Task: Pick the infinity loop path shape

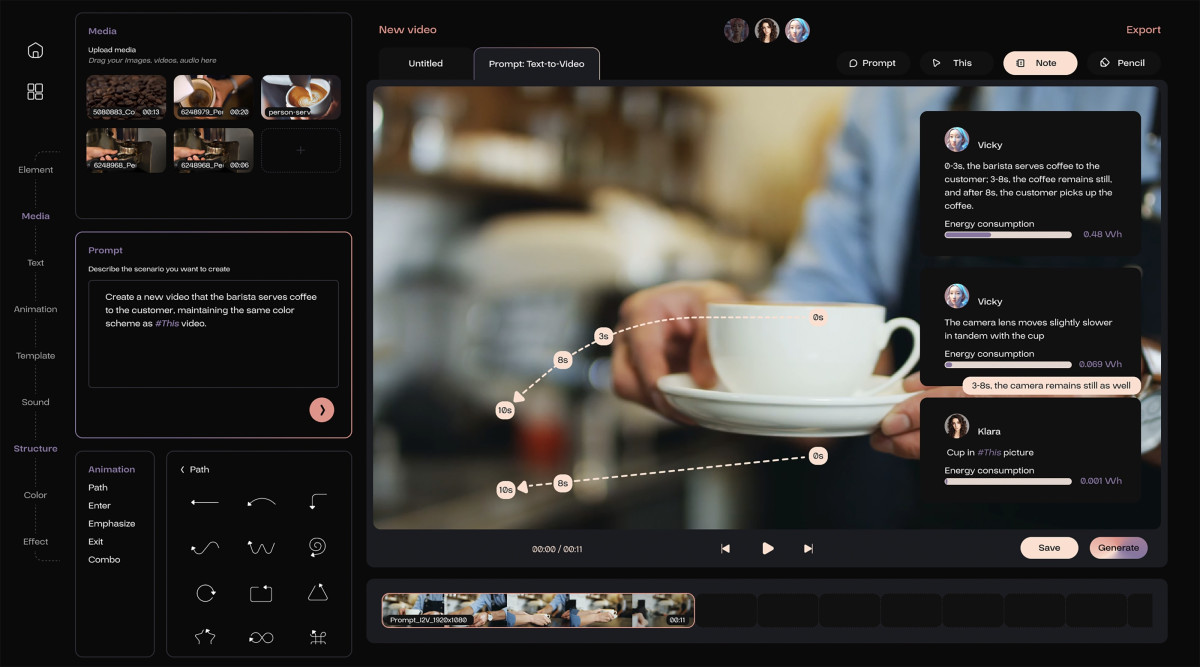Action: (x=261, y=638)
